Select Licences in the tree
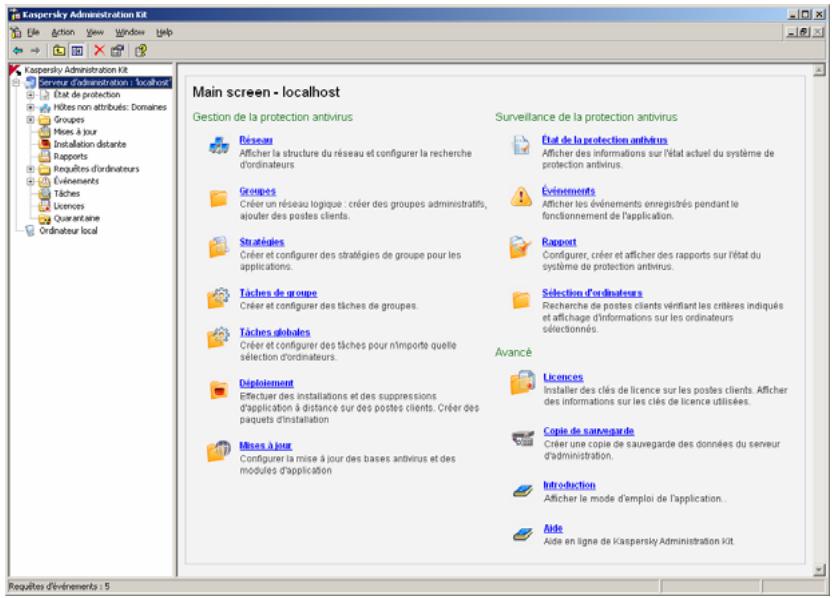This screenshot has height=598, width=832. pyautogui.click(x=69, y=206)
